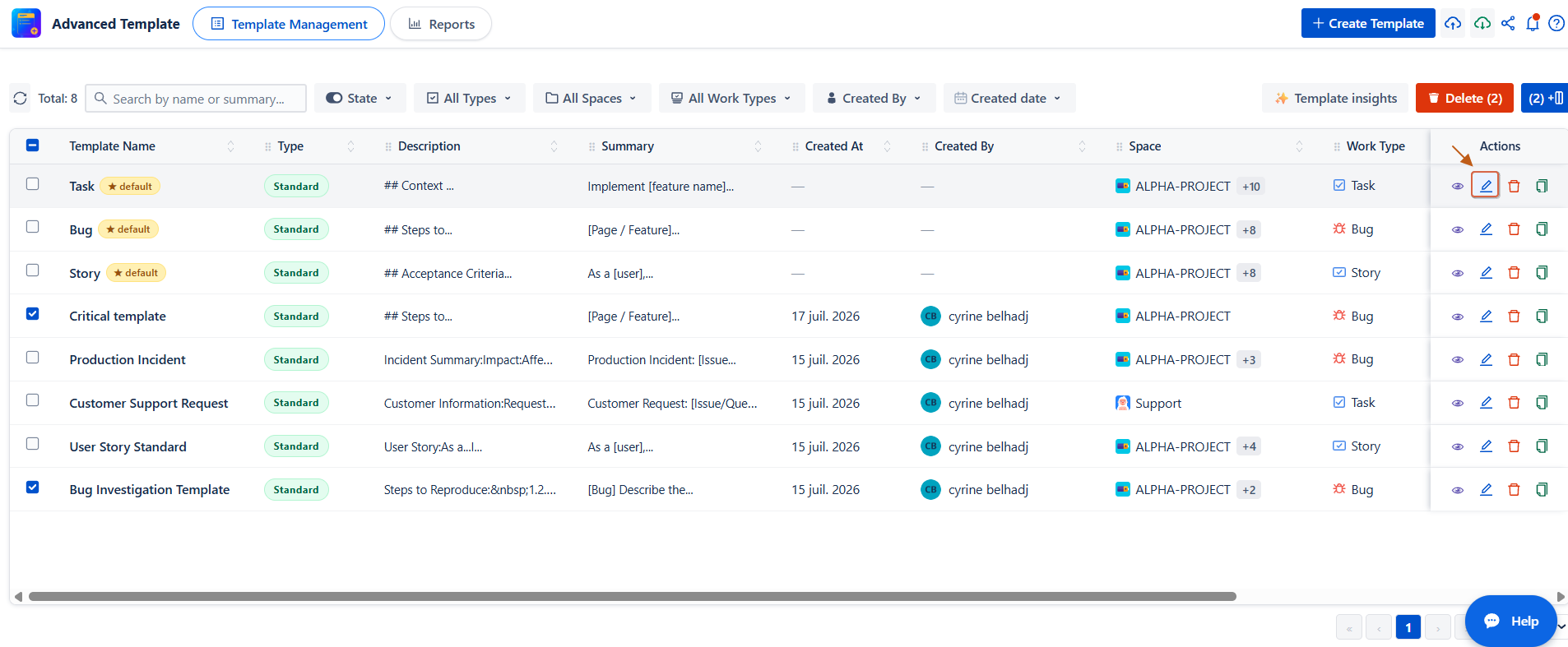Open Template insights
1568x647 pixels.
(x=1335, y=98)
